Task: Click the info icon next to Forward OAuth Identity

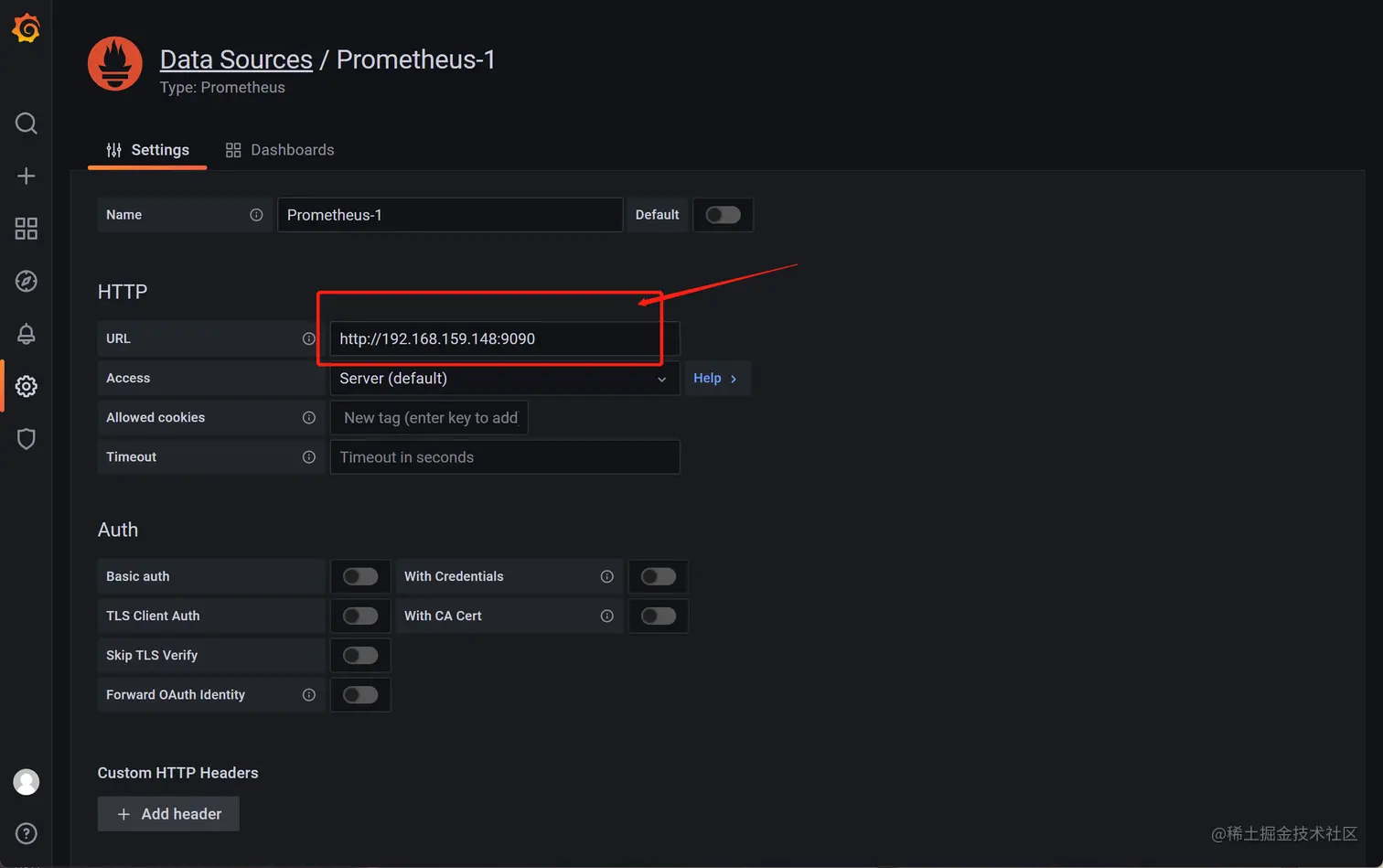Action: [x=309, y=695]
